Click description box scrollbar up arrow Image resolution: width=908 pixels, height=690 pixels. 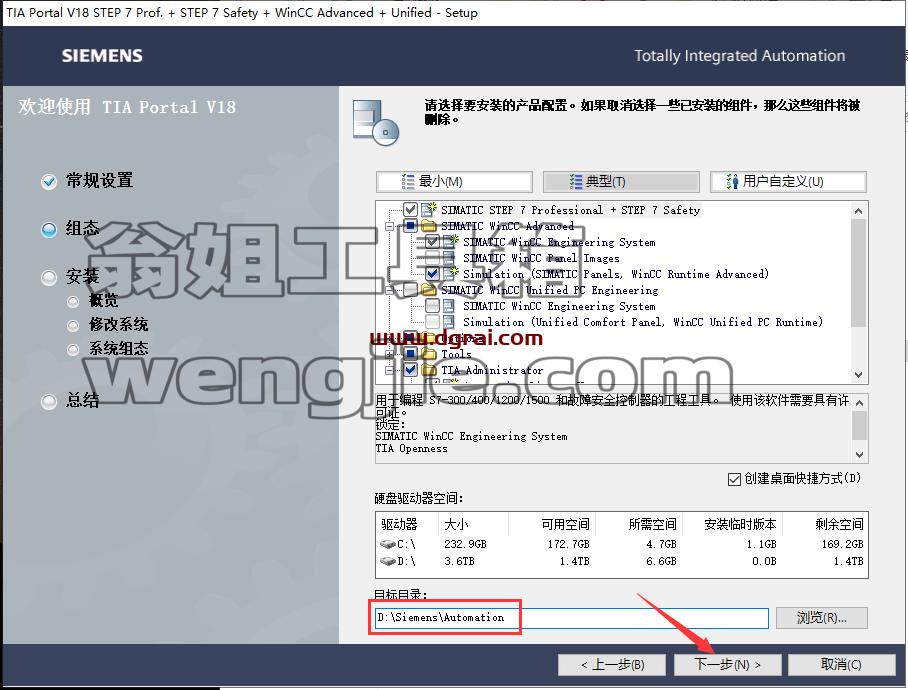tap(859, 402)
